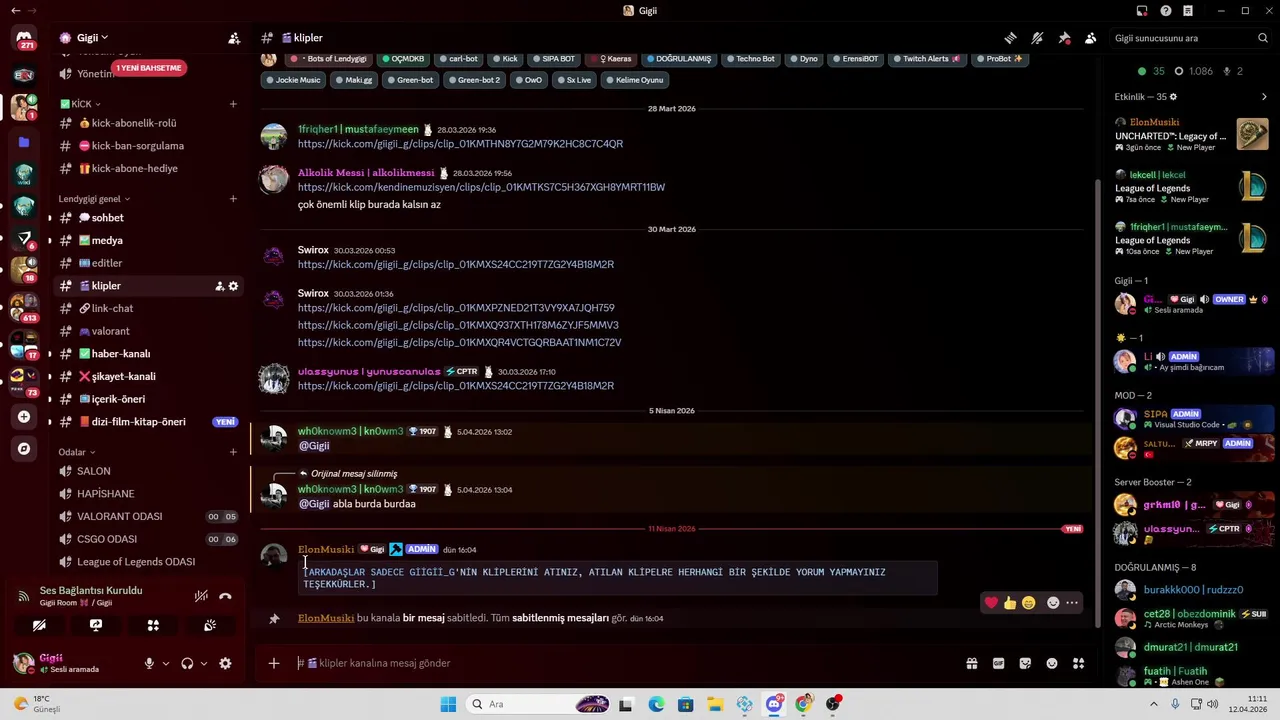Open the editler channel

pyautogui.click(x=148, y=263)
